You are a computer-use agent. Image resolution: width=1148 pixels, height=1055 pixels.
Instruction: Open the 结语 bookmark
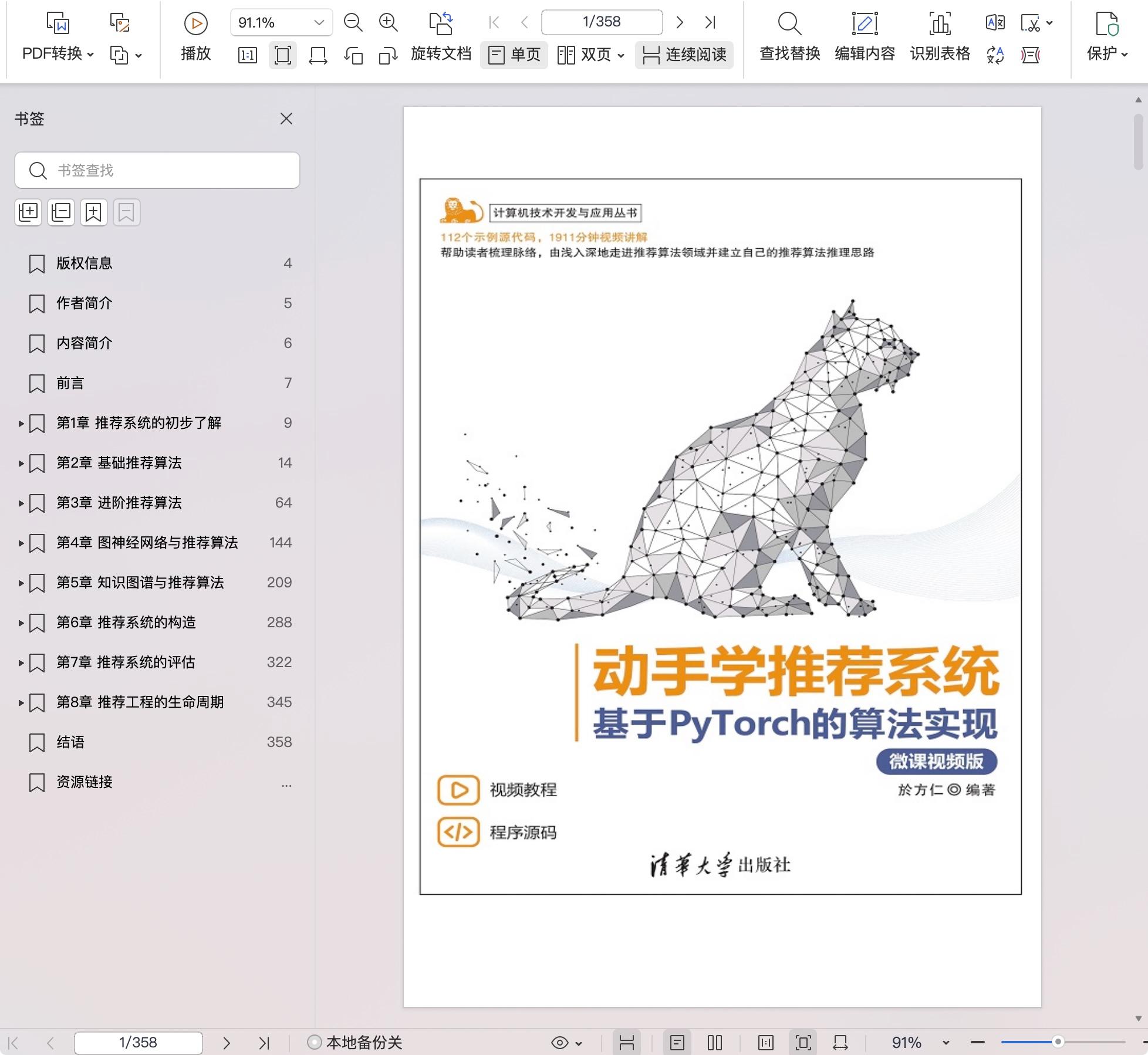70,742
